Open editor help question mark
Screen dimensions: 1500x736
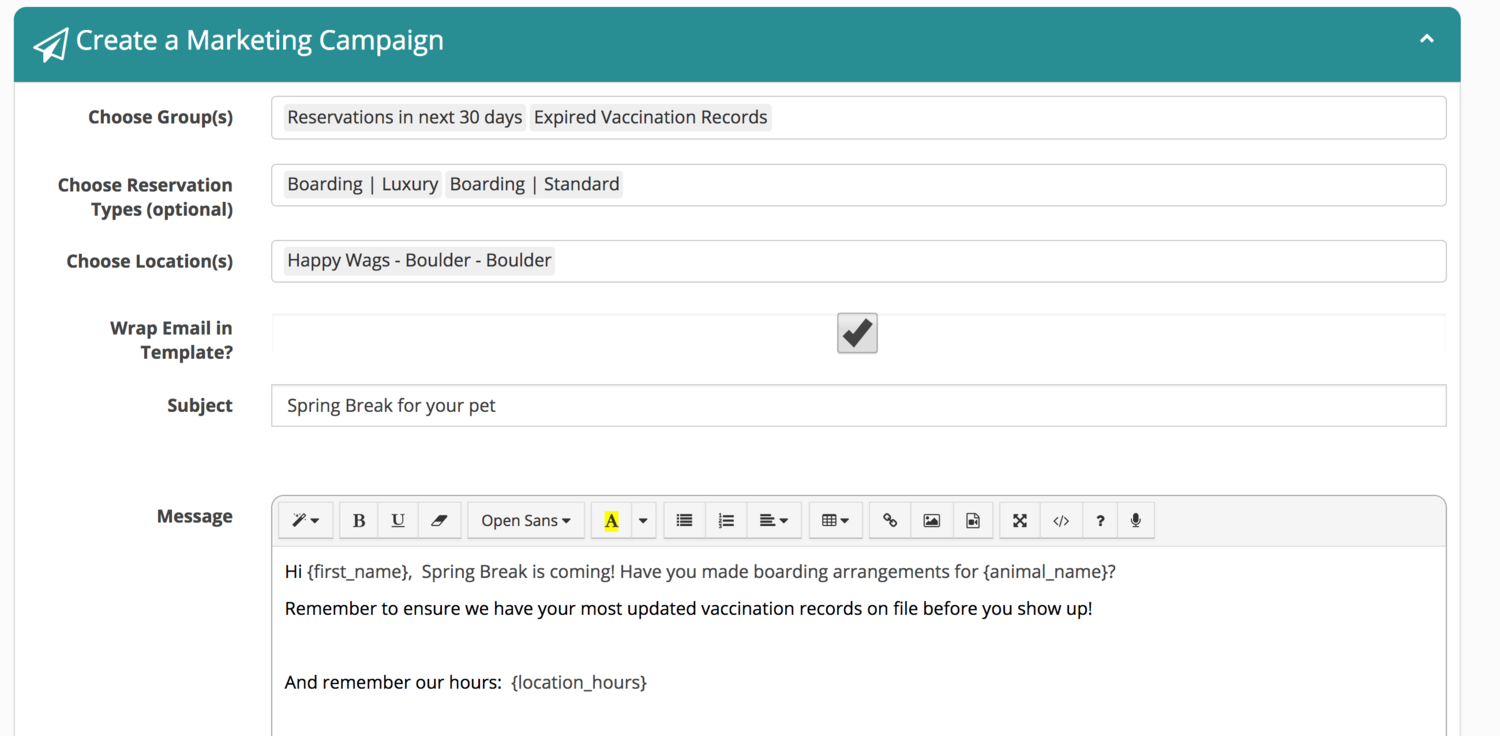tap(1100, 520)
